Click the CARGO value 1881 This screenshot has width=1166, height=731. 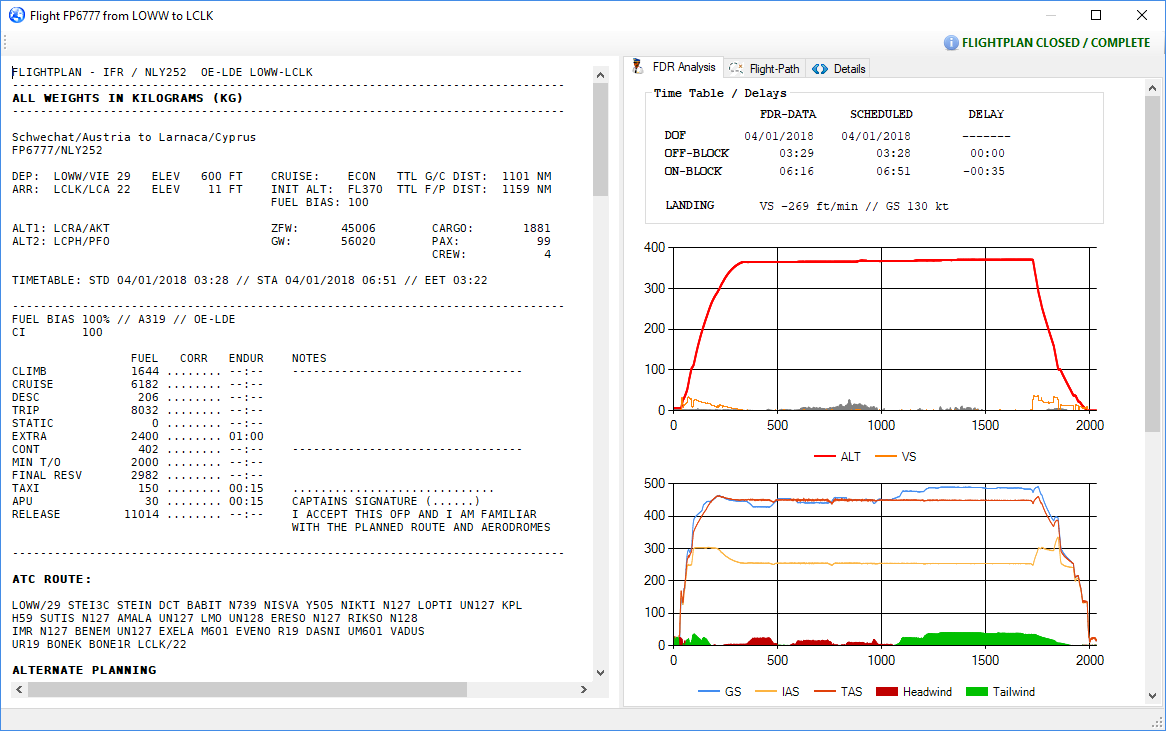click(537, 228)
